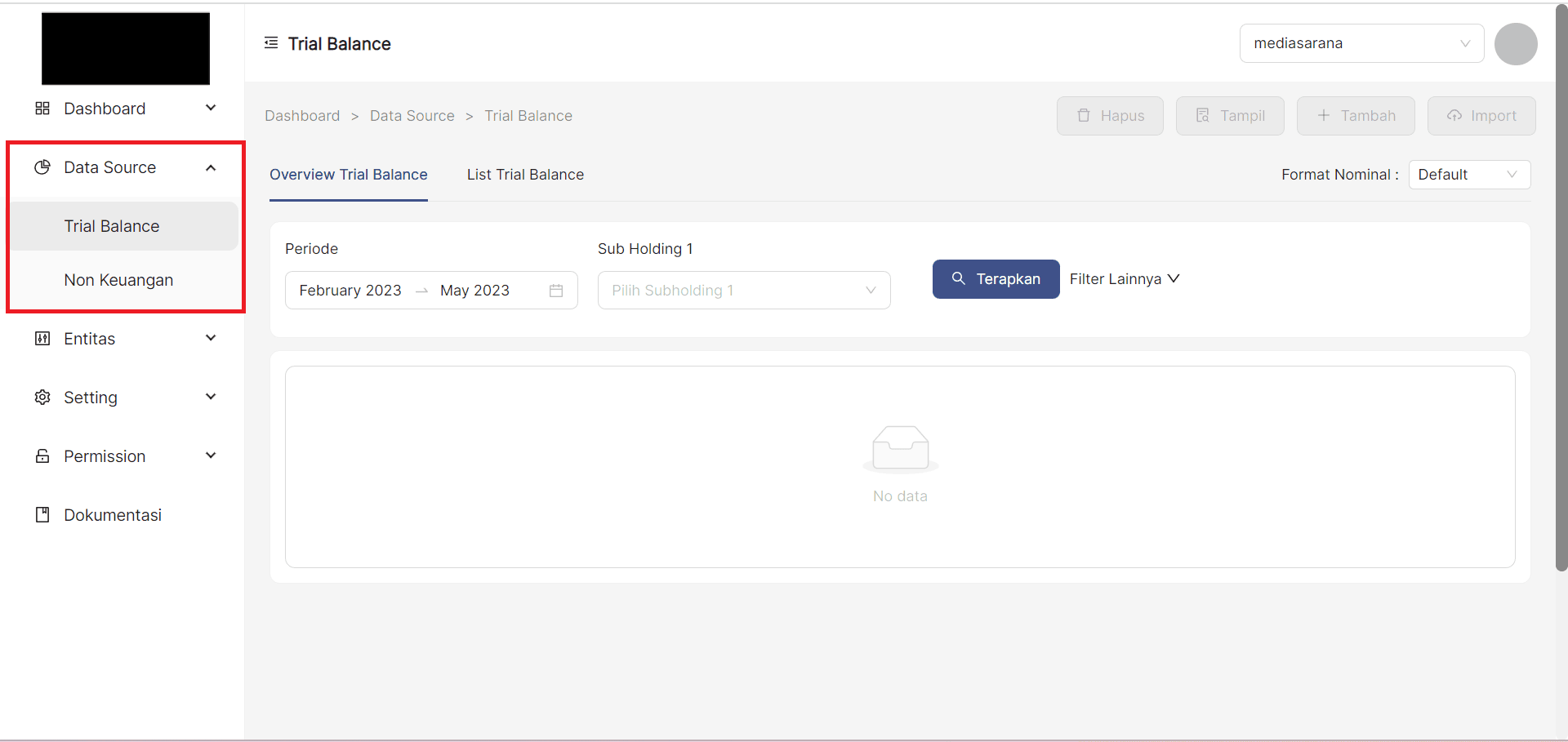This screenshot has width=1568, height=742.
Task: Click the Data Source pie chart icon
Action: pyautogui.click(x=42, y=167)
